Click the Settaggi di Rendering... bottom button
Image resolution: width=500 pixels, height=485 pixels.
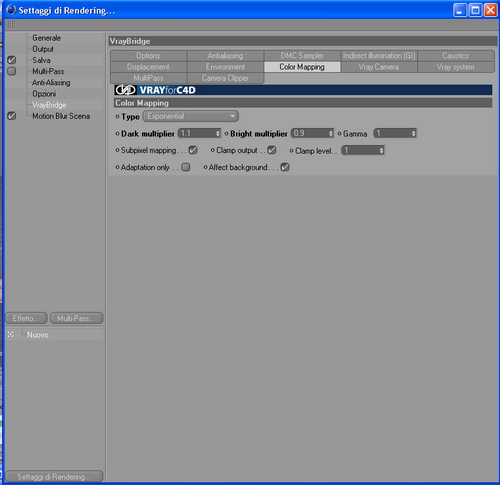[x=54, y=476]
